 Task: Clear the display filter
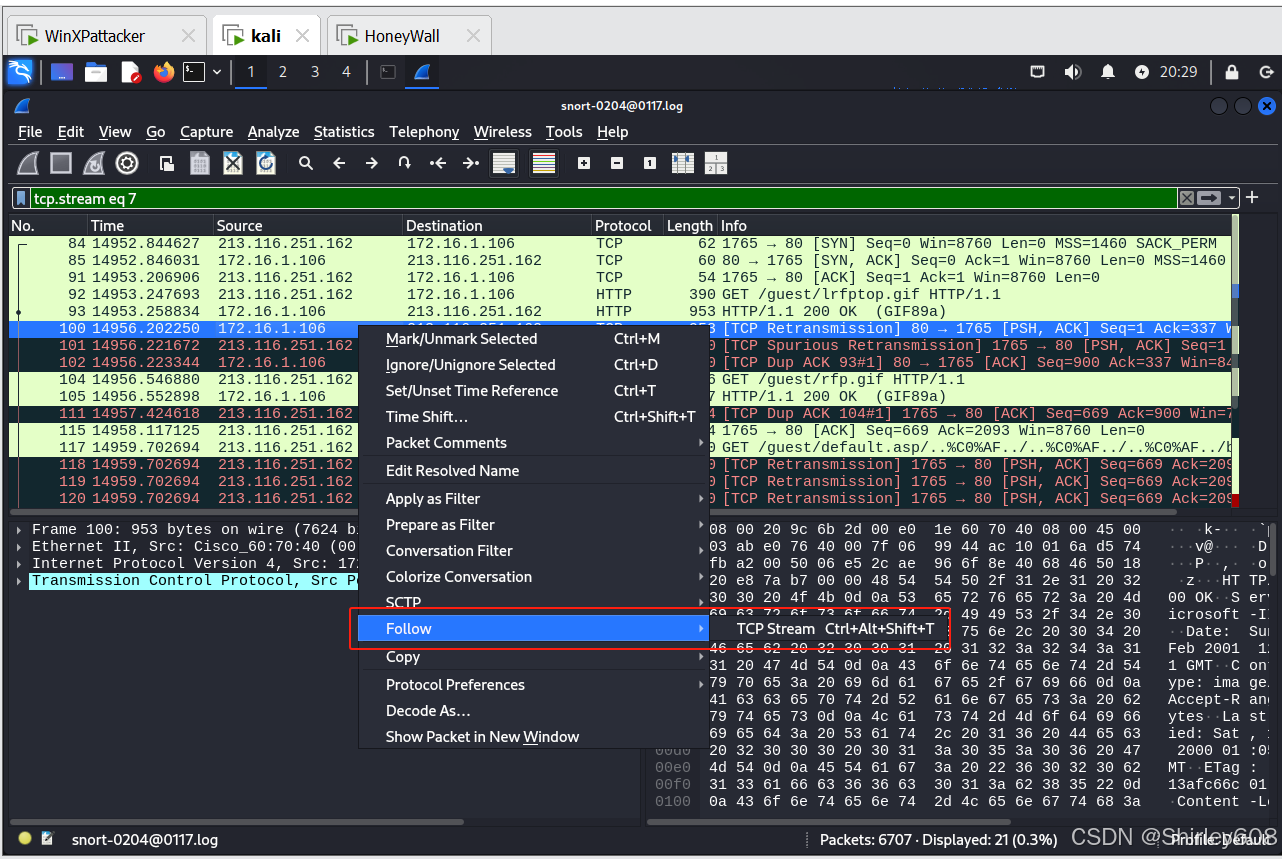[x=1187, y=198]
